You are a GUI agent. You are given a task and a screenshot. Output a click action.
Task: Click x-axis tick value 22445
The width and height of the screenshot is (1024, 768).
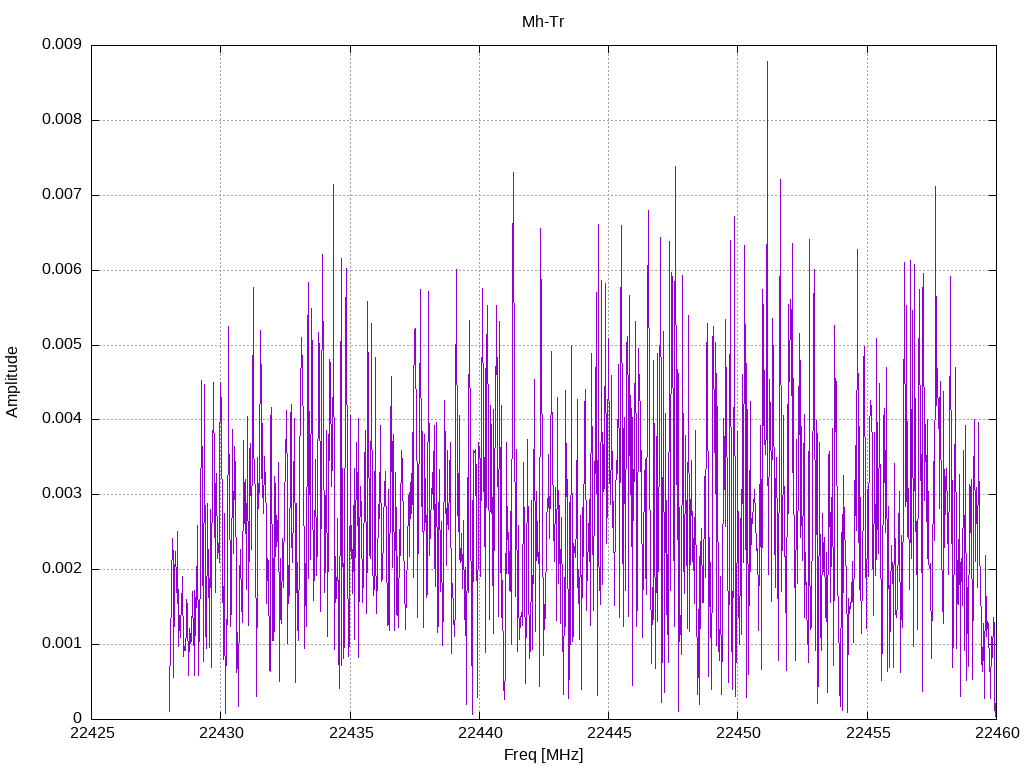pyautogui.click(x=609, y=733)
